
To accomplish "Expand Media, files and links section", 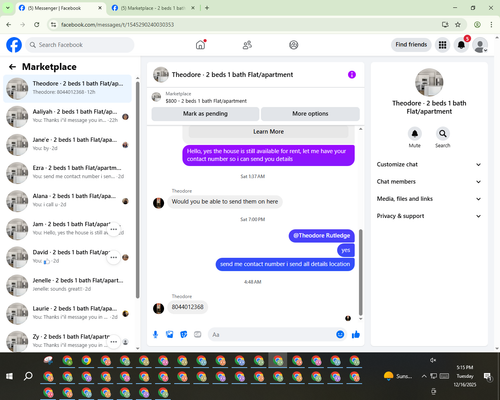I will tap(429, 199).
